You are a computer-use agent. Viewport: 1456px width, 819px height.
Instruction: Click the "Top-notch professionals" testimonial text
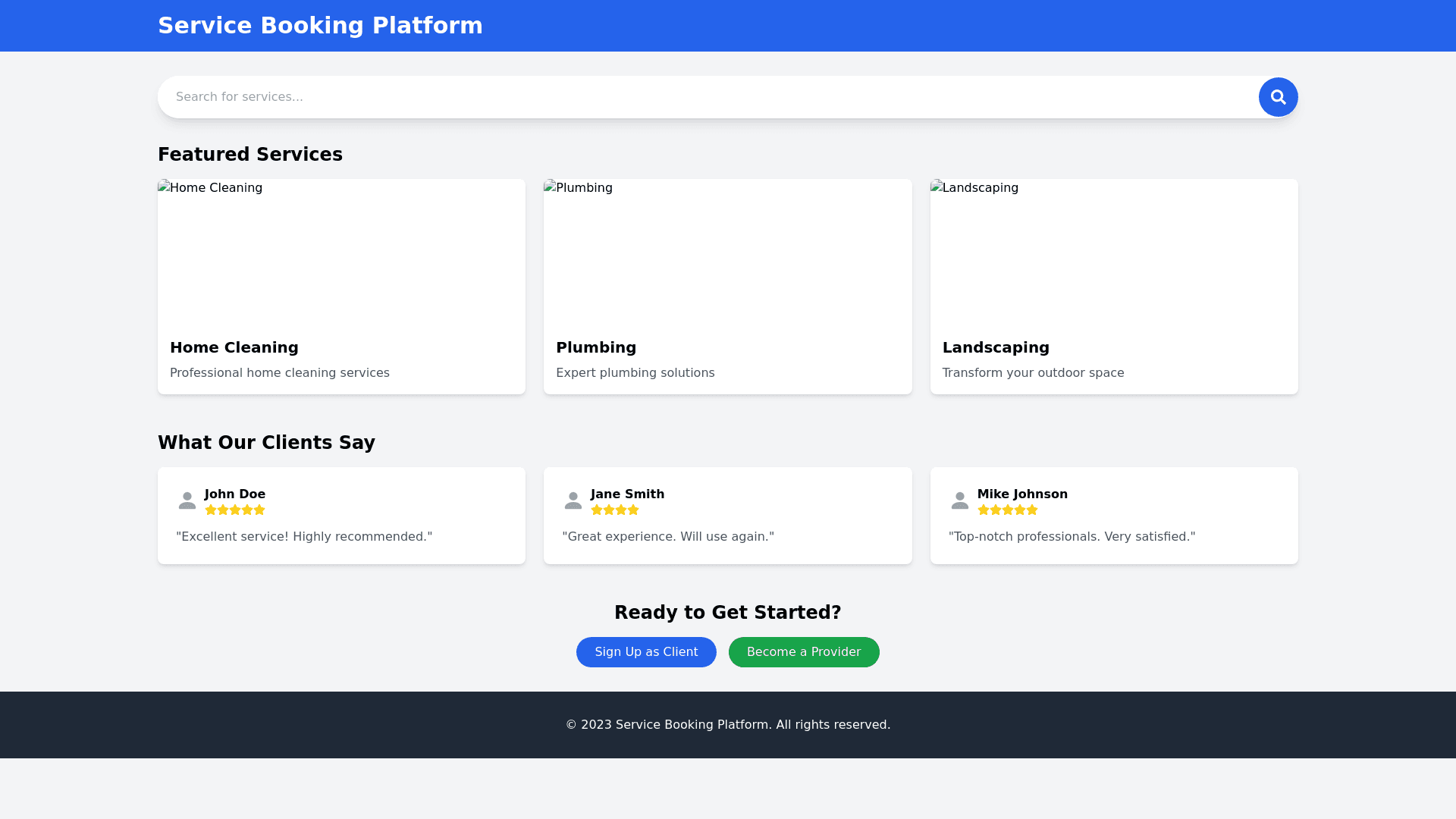(x=1072, y=537)
